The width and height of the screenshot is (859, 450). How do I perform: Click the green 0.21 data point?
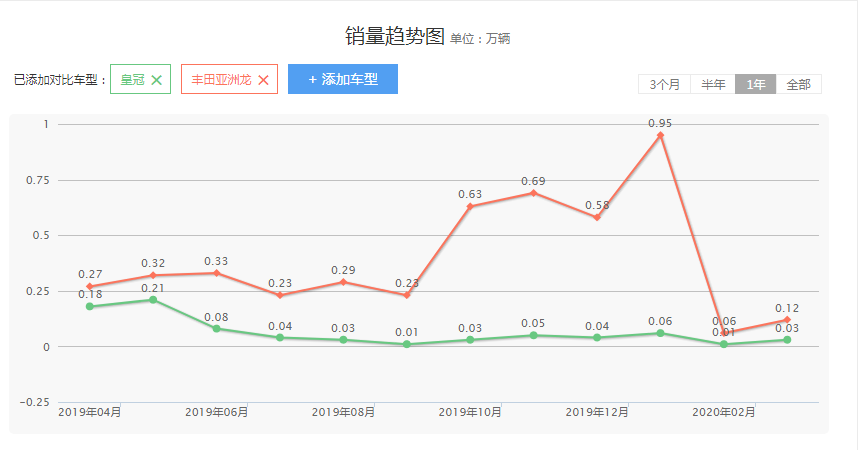click(153, 300)
